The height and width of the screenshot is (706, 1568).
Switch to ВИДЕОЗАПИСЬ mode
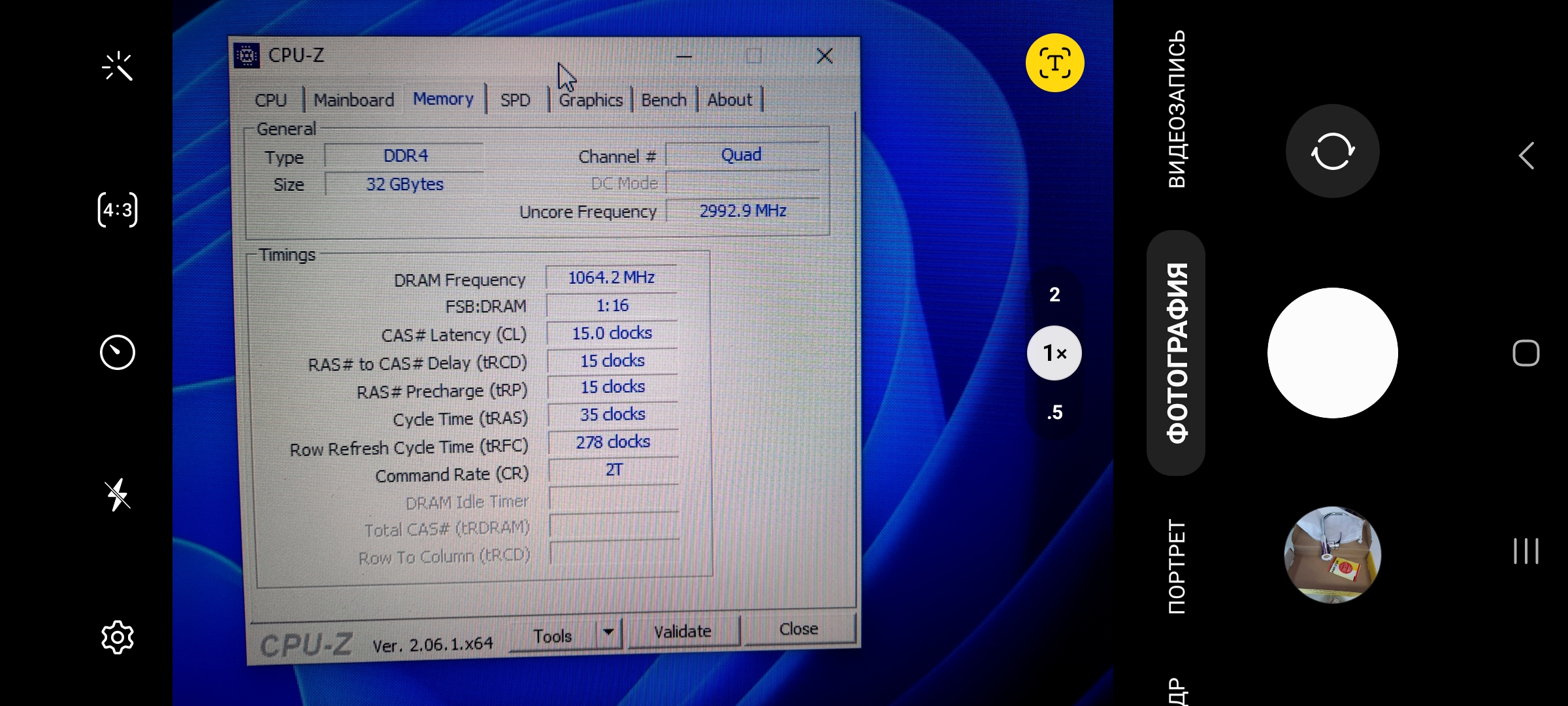1176,109
